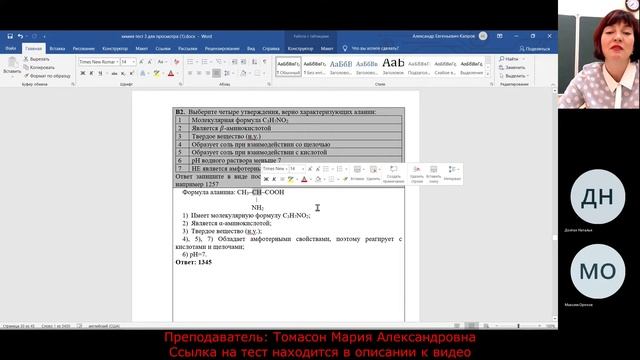
Task: Apply yellow highlight color in ribbon
Action: (x=156, y=73)
